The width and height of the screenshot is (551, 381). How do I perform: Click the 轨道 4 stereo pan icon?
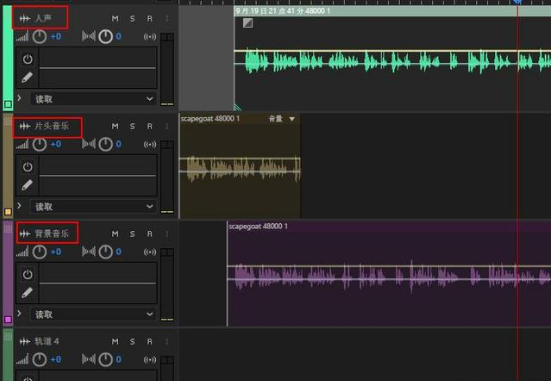click(89, 359)
